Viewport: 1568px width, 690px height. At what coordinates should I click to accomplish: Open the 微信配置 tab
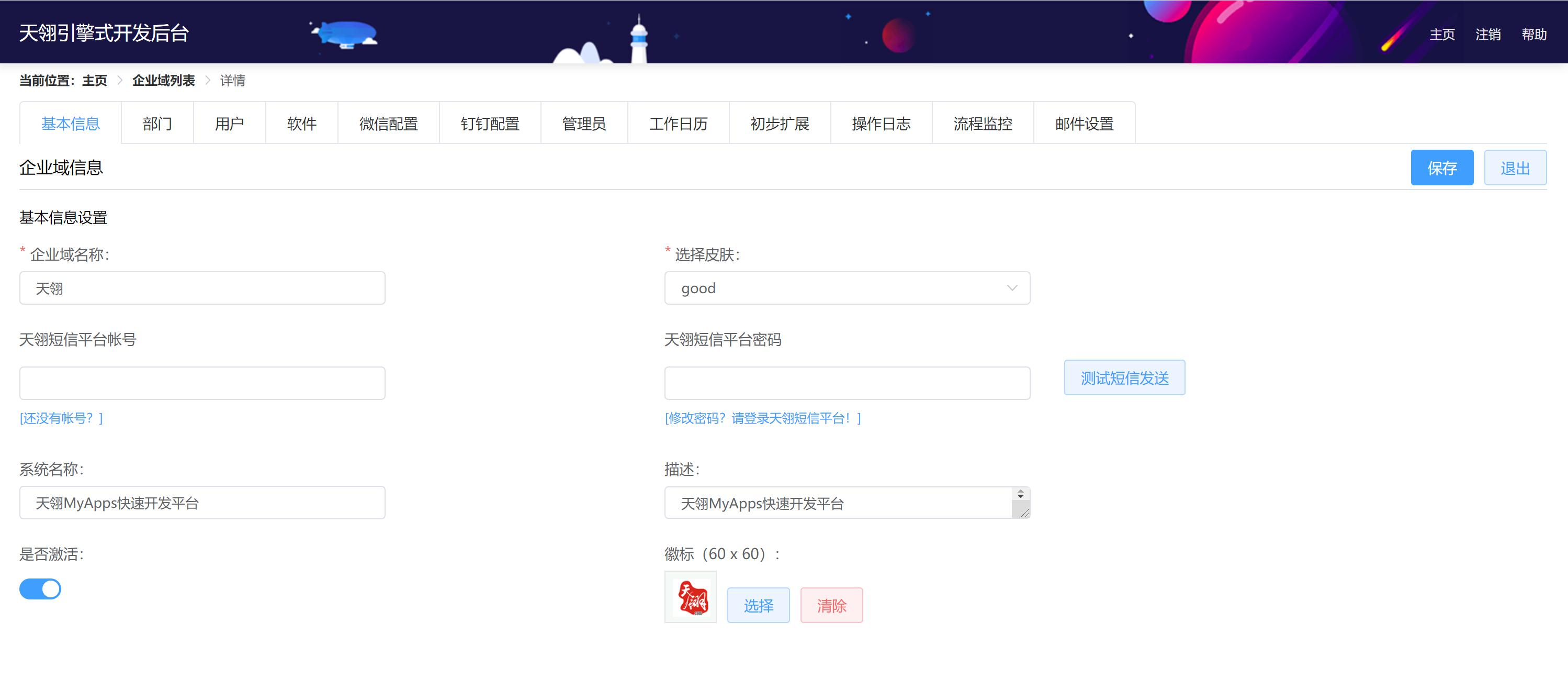point(388,124)
